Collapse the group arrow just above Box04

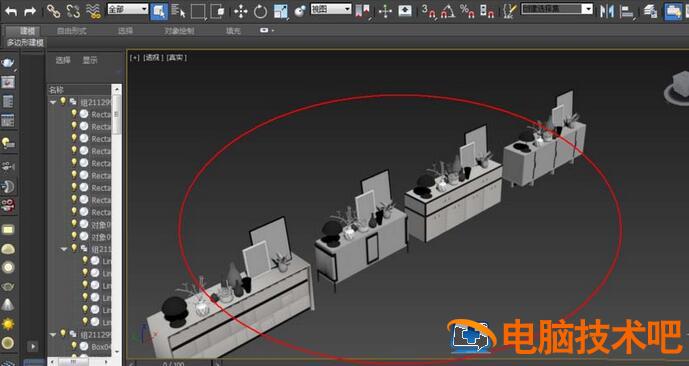click(x=53, y=335)
